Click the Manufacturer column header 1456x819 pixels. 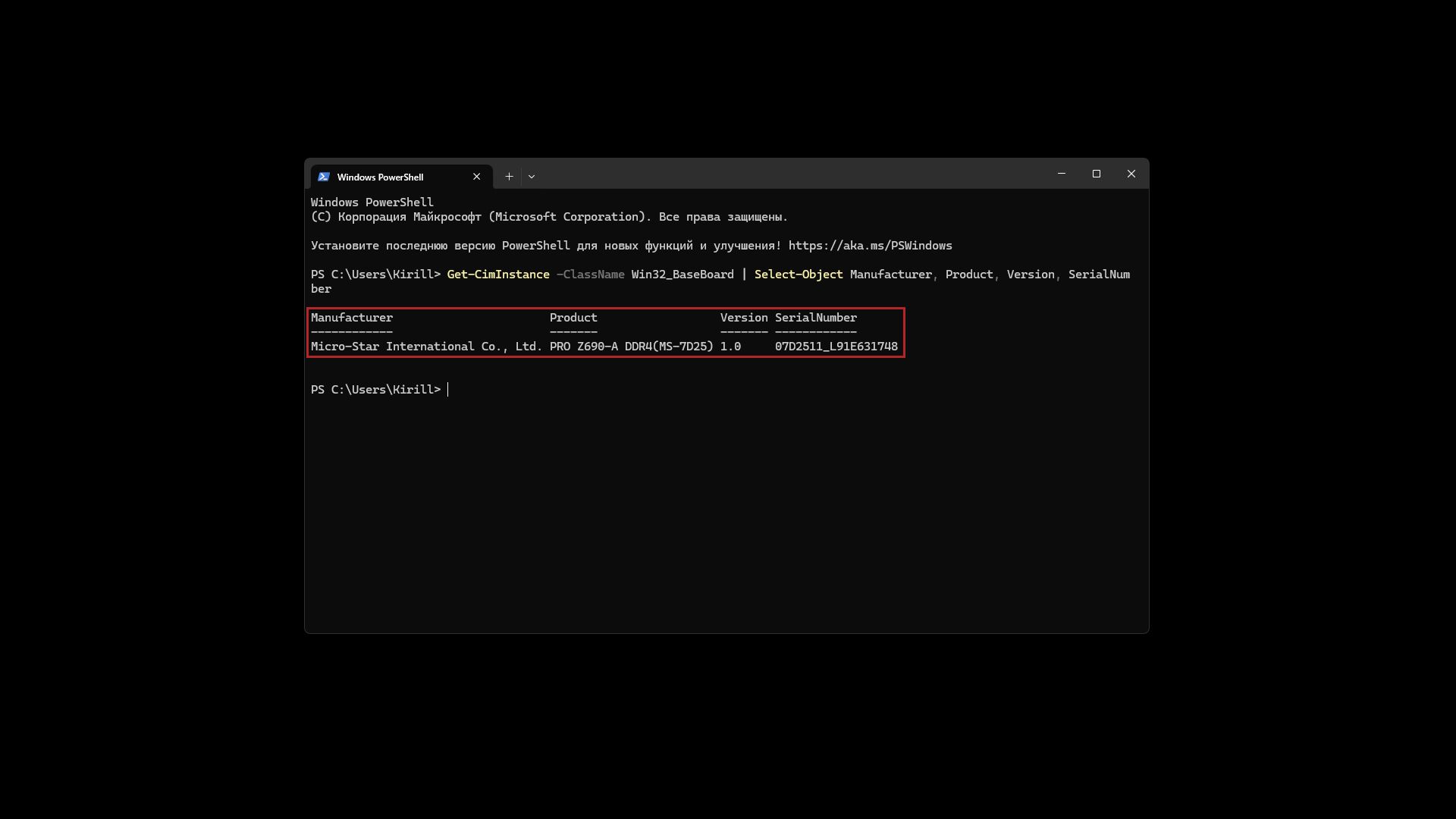tap(352, 318)
